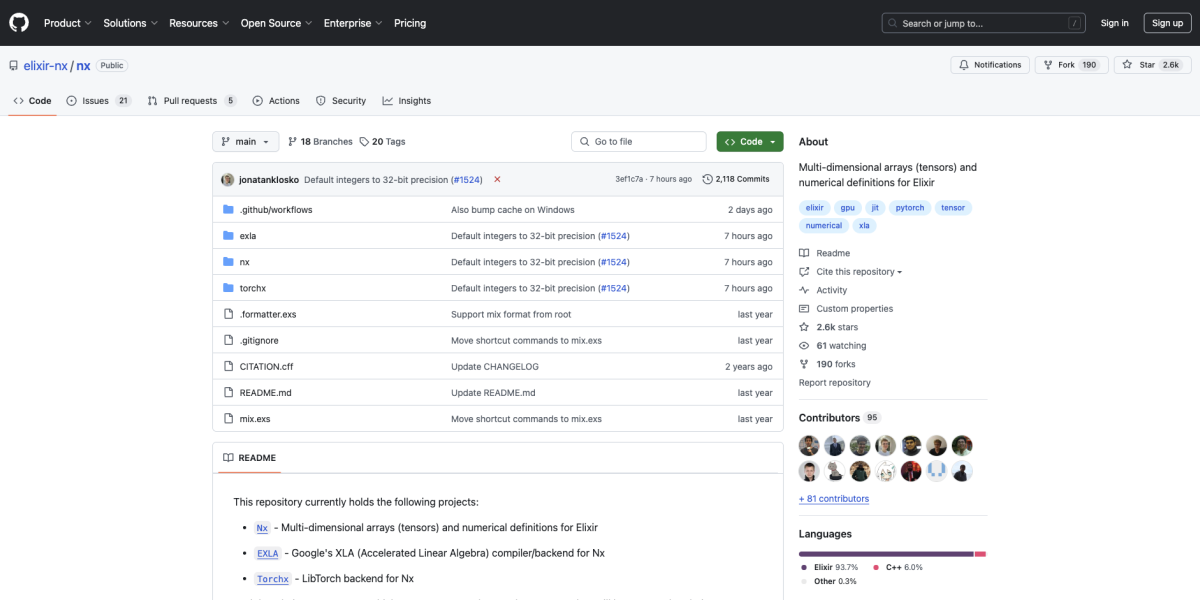Click the failed status X icon
Image resolution: width=1200 pixels, height=600 pixels.
[x=497, y=179]
